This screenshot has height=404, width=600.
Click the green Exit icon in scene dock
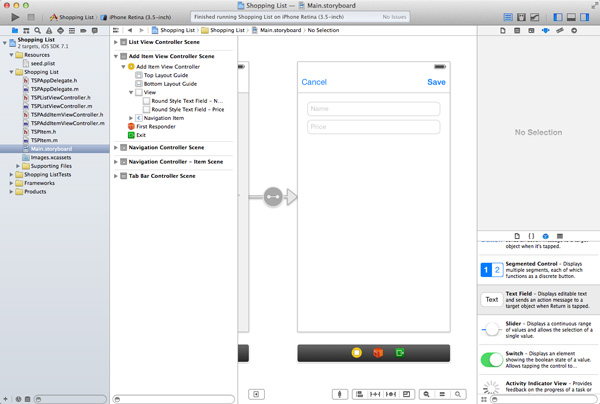(x=400, y=353)
